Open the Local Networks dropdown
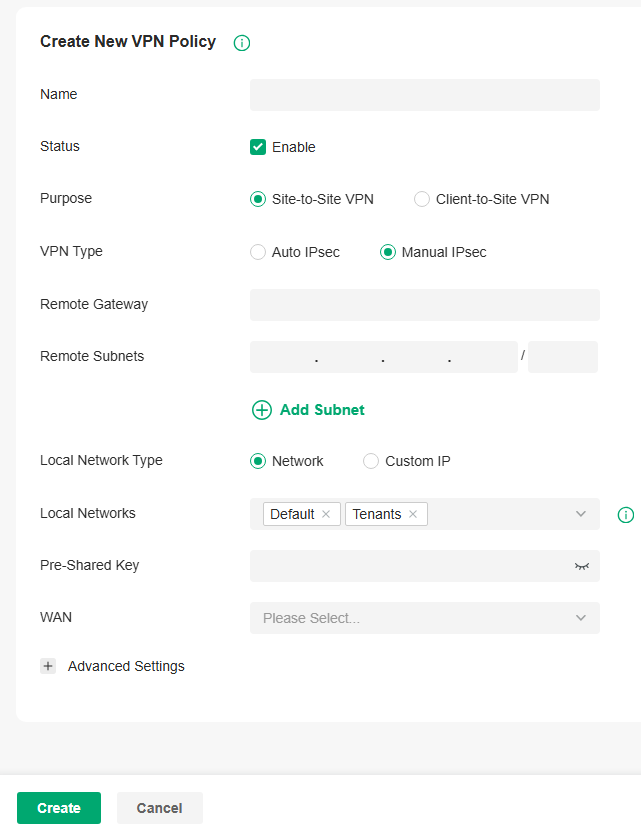The width and height of the screenshot is (641, 830). (x=580, y=514)
